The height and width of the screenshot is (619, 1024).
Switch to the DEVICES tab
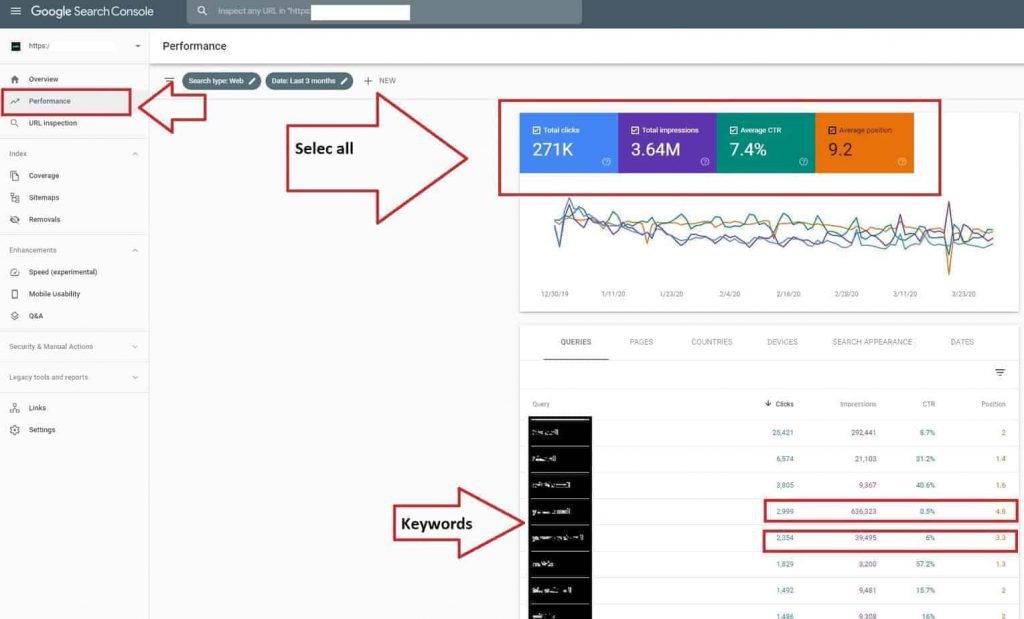click(782, 341)
